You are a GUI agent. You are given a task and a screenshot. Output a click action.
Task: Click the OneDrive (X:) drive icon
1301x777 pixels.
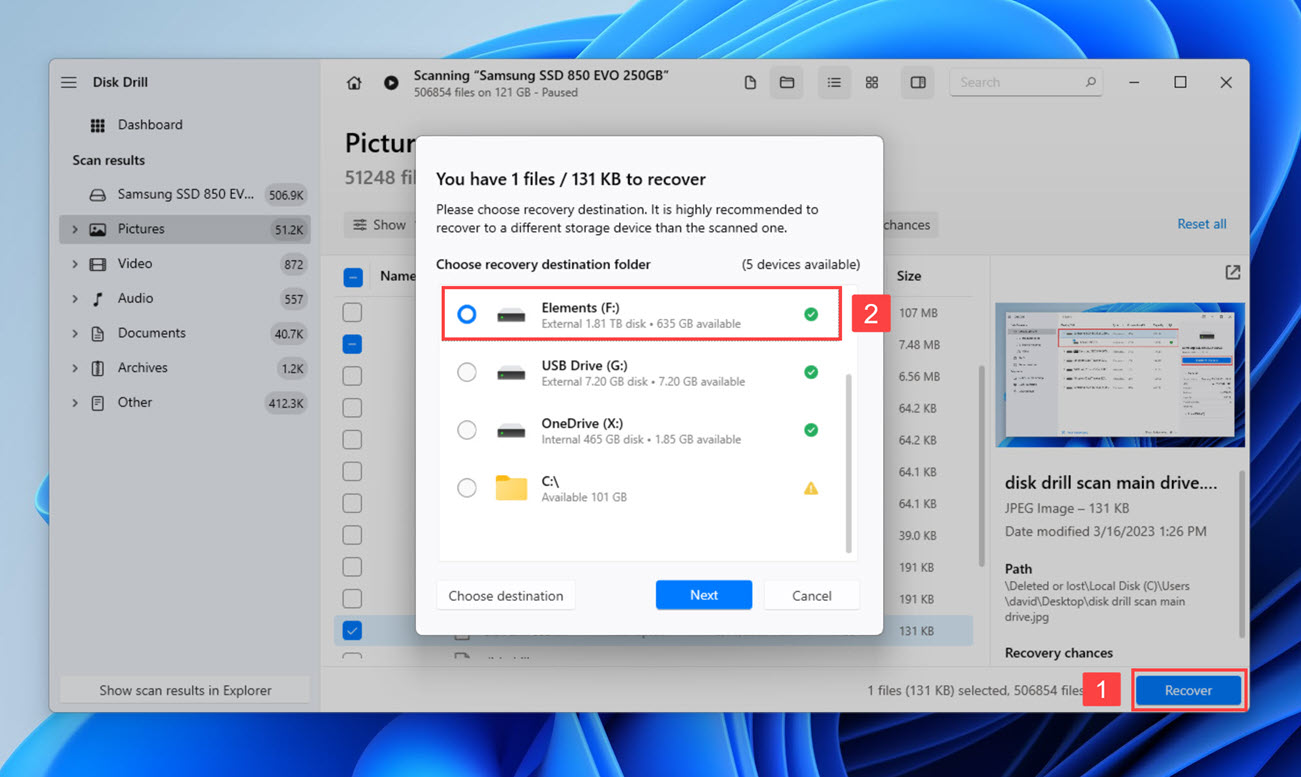(511, 431)
